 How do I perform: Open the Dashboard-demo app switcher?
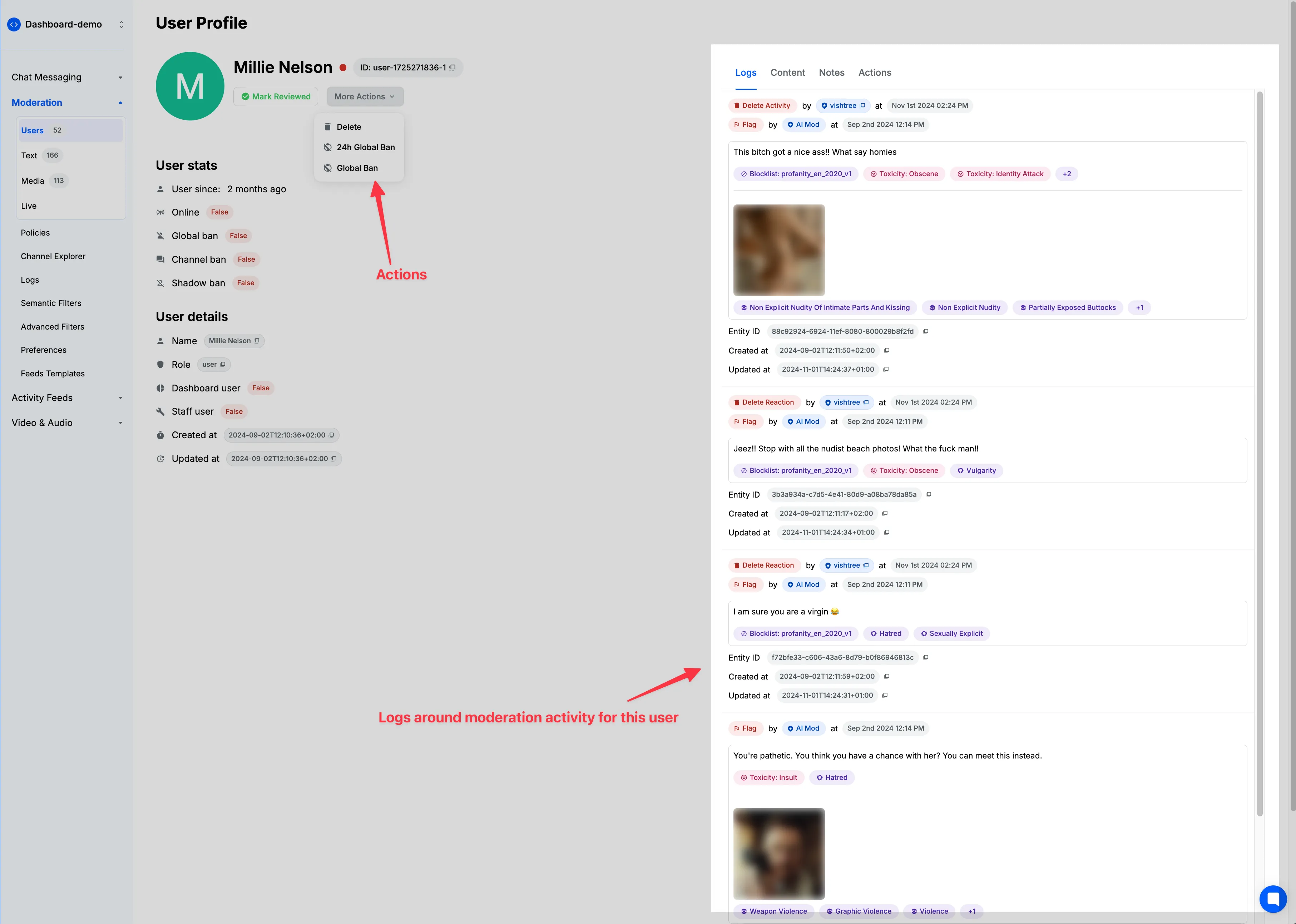(65, 24)
